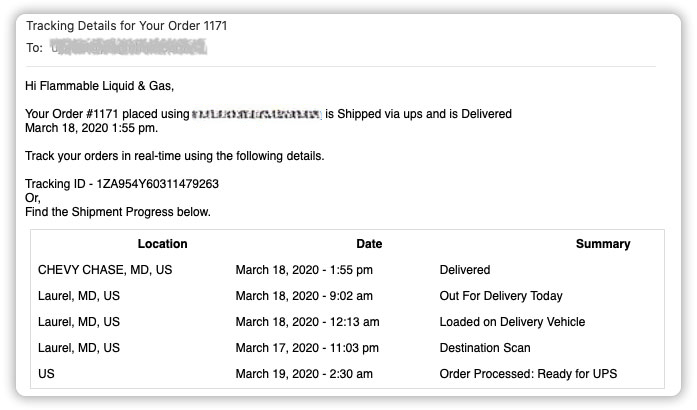
Task: Click the March 18, 2020 - 1:55 pm date cell
Action: pos(304,270)
